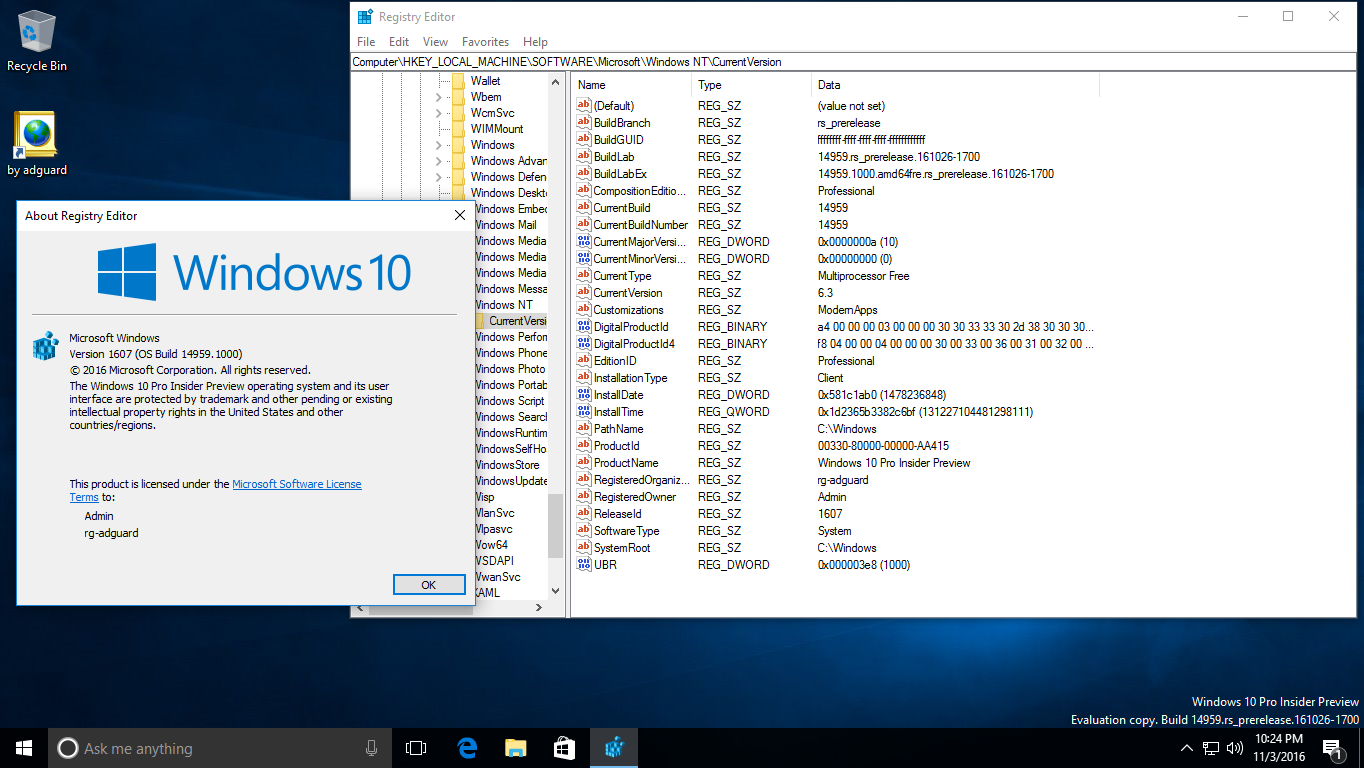
Task: Click the registry address bar path
Action: coord(853,62)
